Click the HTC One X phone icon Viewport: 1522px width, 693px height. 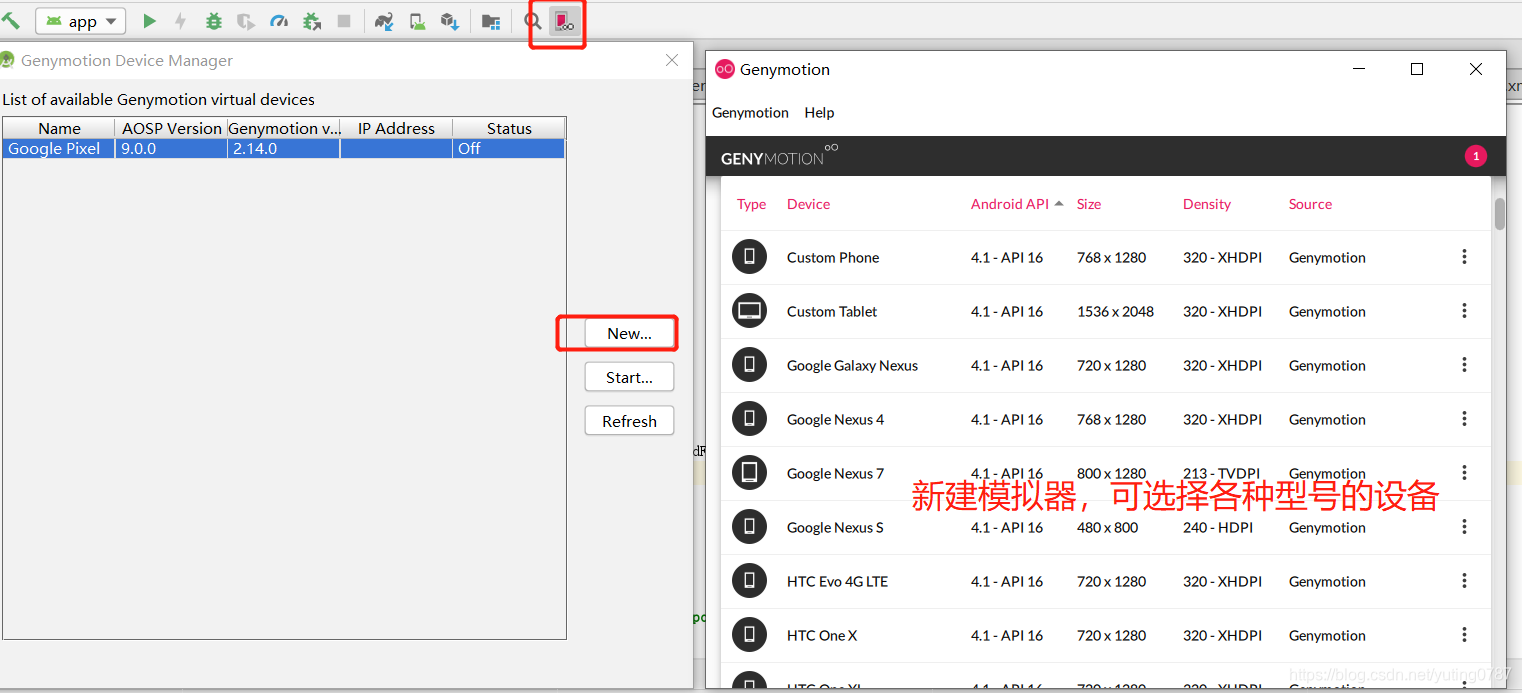pyautogui.click(x=749, y=635)
